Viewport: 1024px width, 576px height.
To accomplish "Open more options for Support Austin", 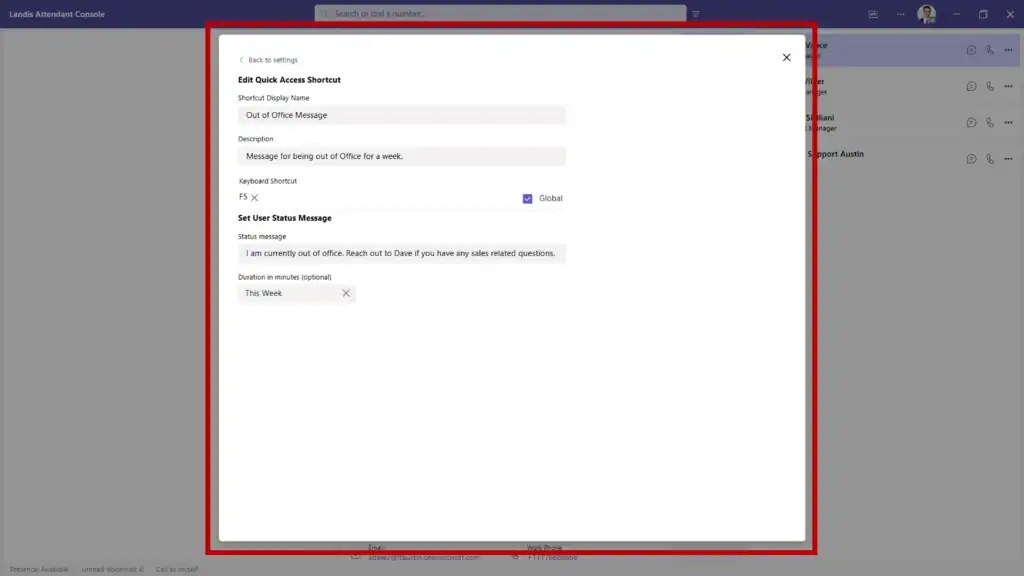I will coord(1008,158).
